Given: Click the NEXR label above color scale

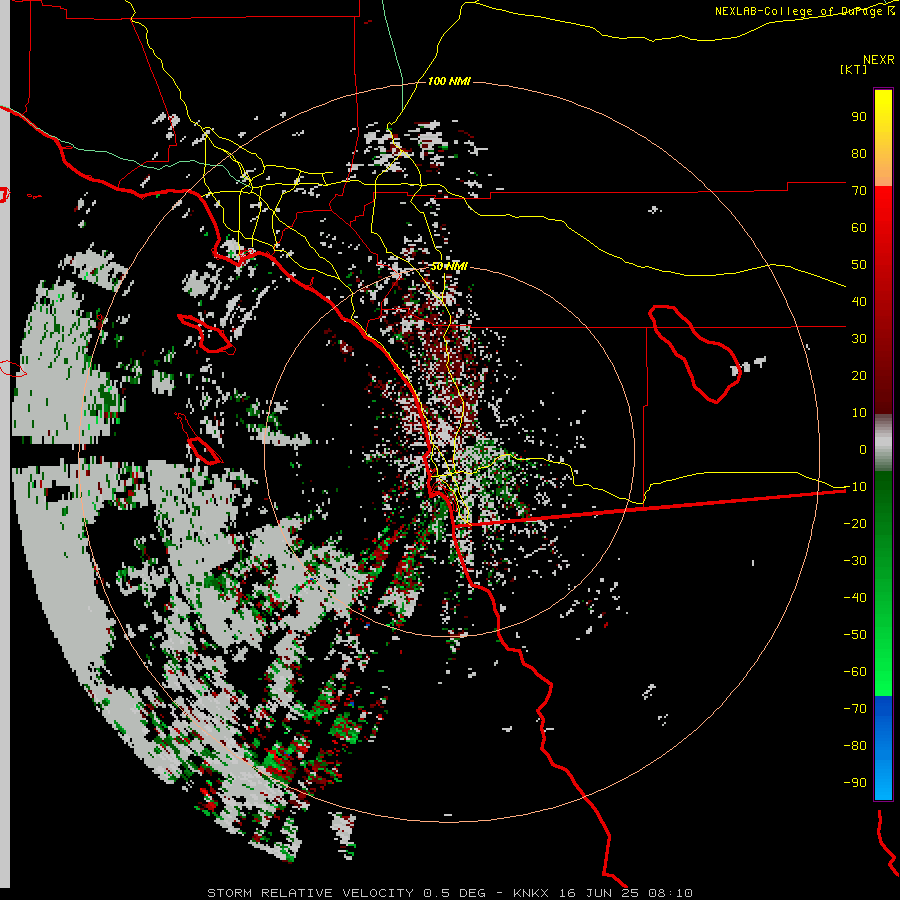Looking at the screenshot, I should tap(879, 60).
